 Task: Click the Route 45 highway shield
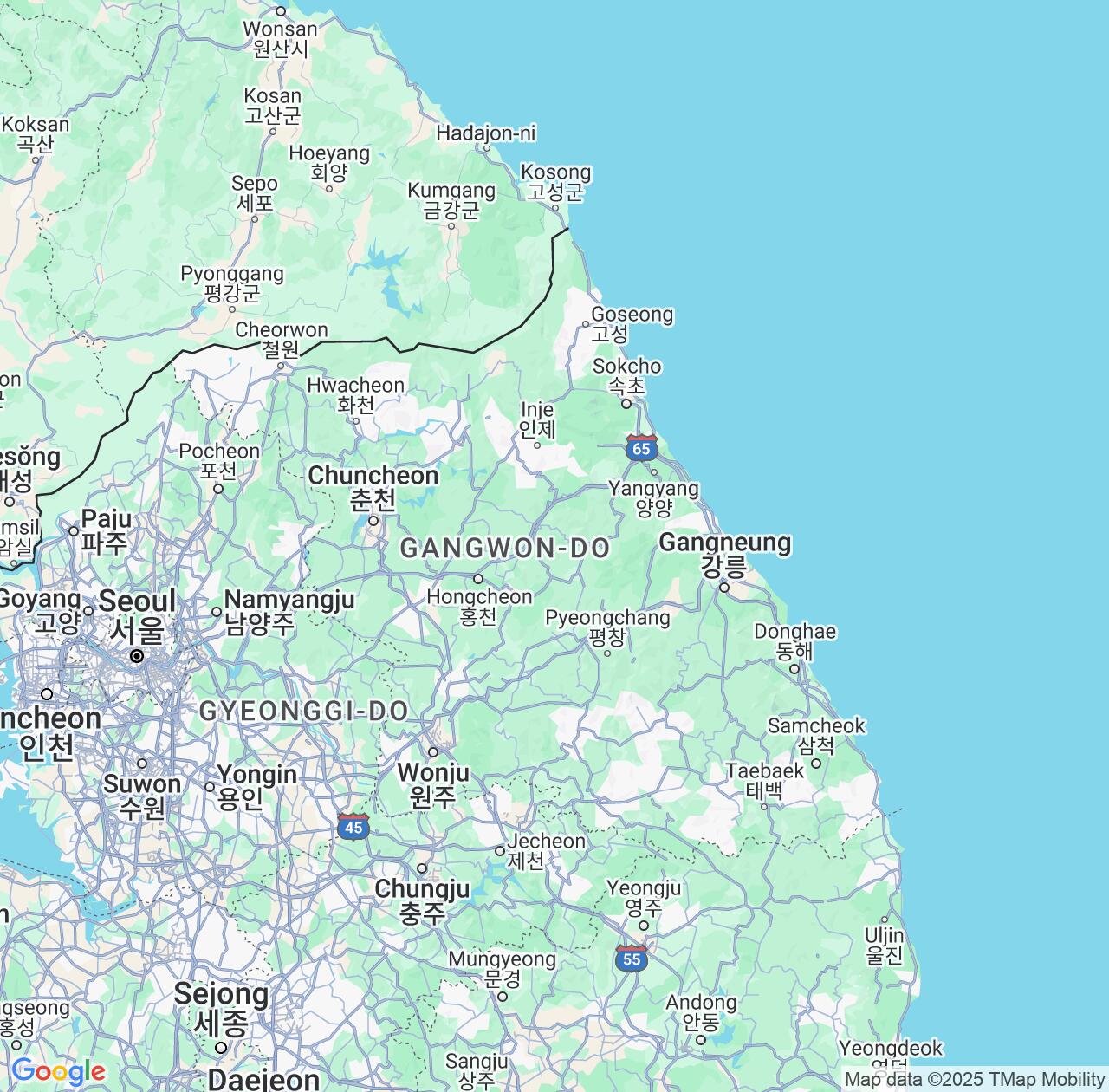pyautogui.click(x=353, y=827)
